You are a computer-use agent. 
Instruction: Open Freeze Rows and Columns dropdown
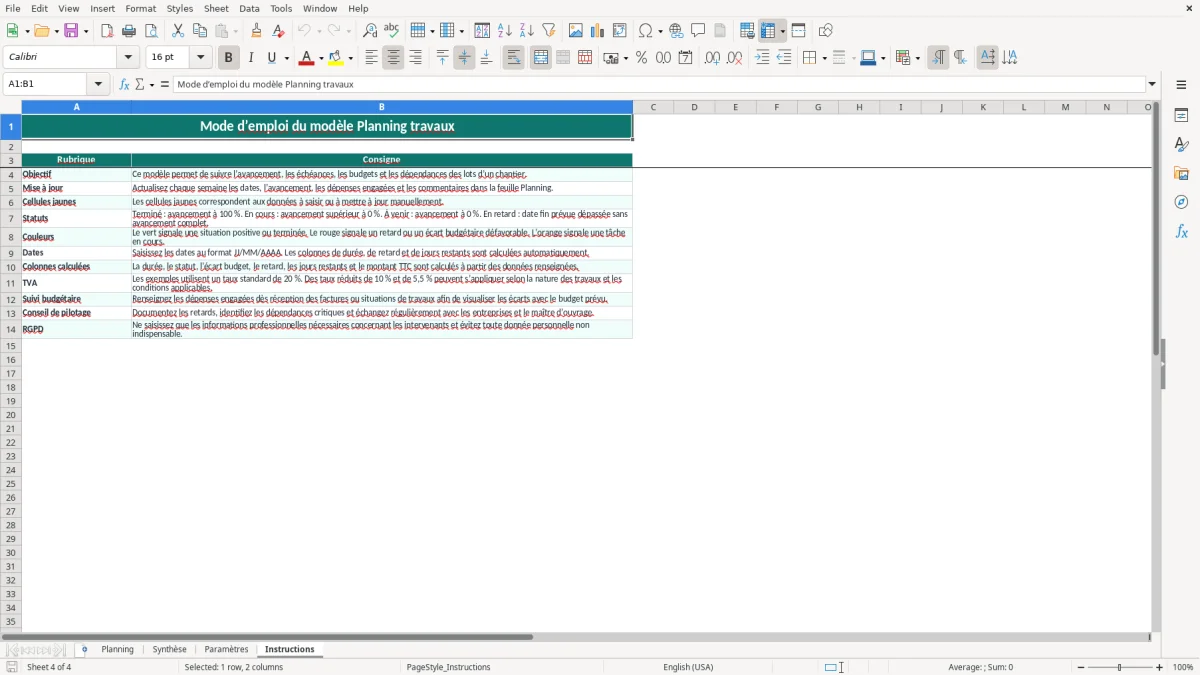coord(783,31)
